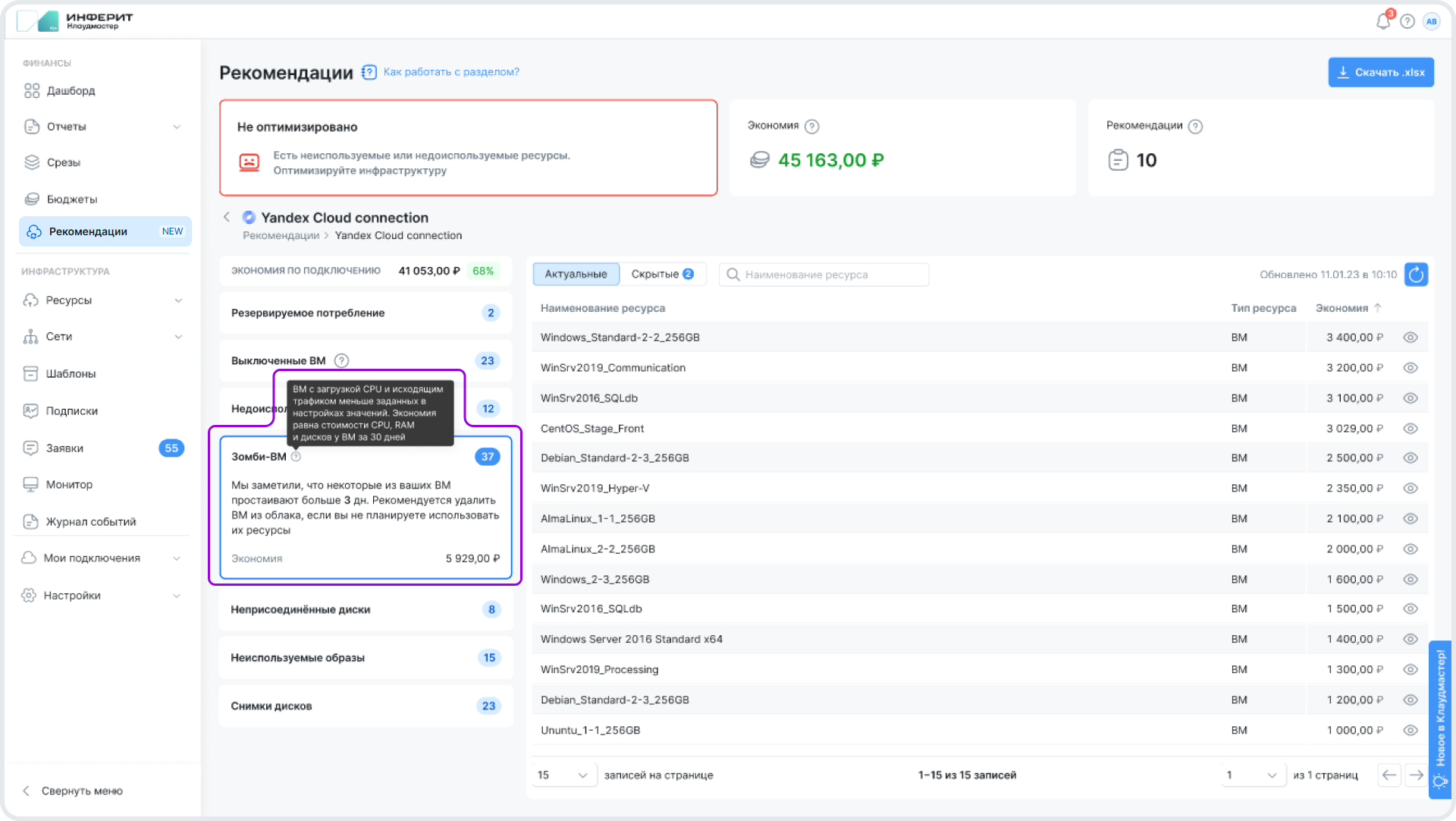Toggle eye icon for CentOS_Stage_Front row
The width and height of the screenshot is (1456, 821).
1410,429
